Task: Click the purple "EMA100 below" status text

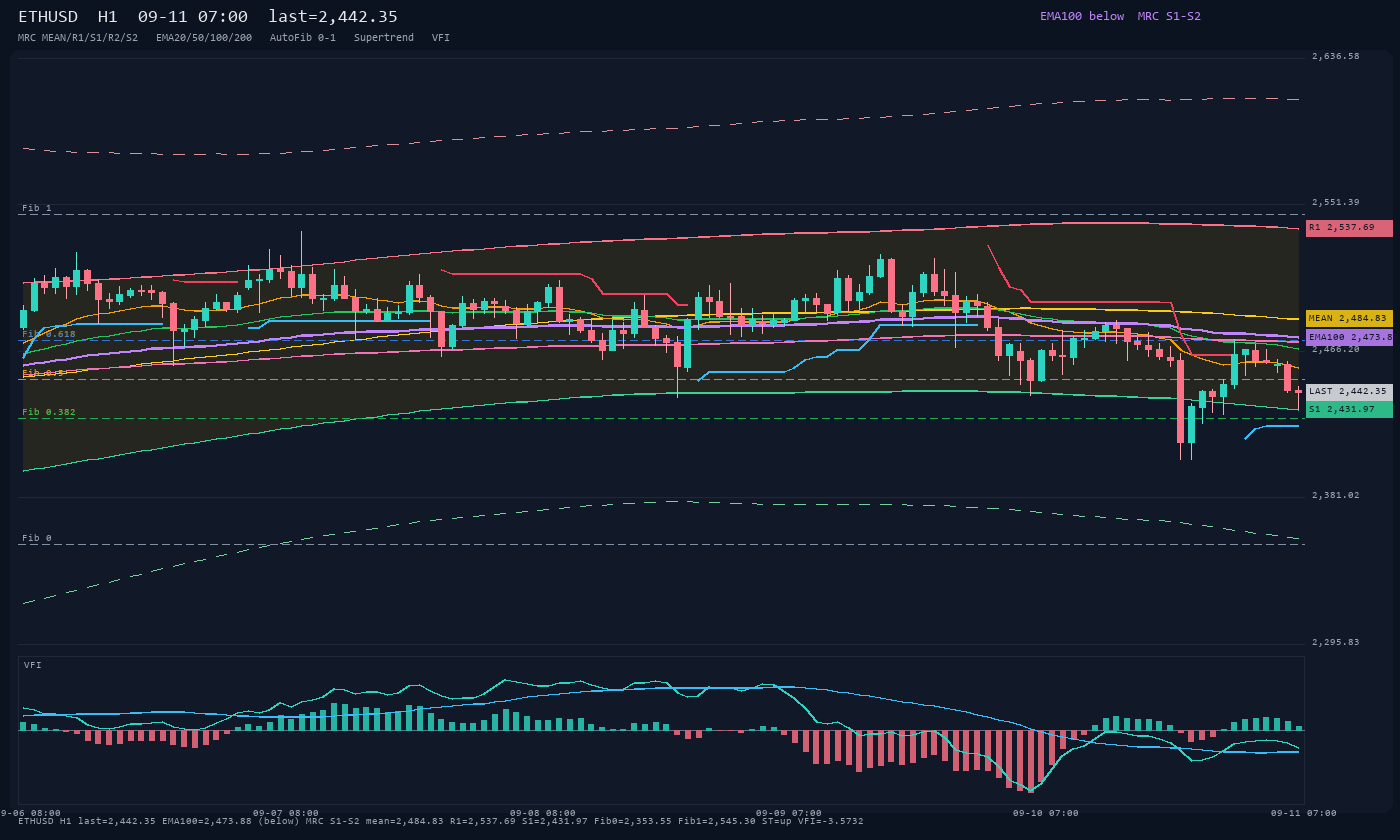Action: tap(1082, 16)
